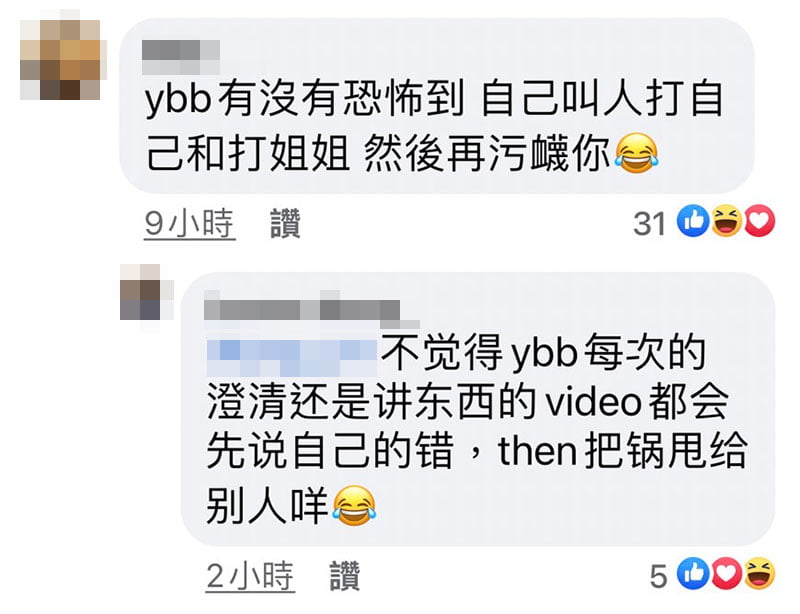Click the blue tagged name mention in the reply
The height and width of the screenshot is (614, 800).
coord(292,353)
